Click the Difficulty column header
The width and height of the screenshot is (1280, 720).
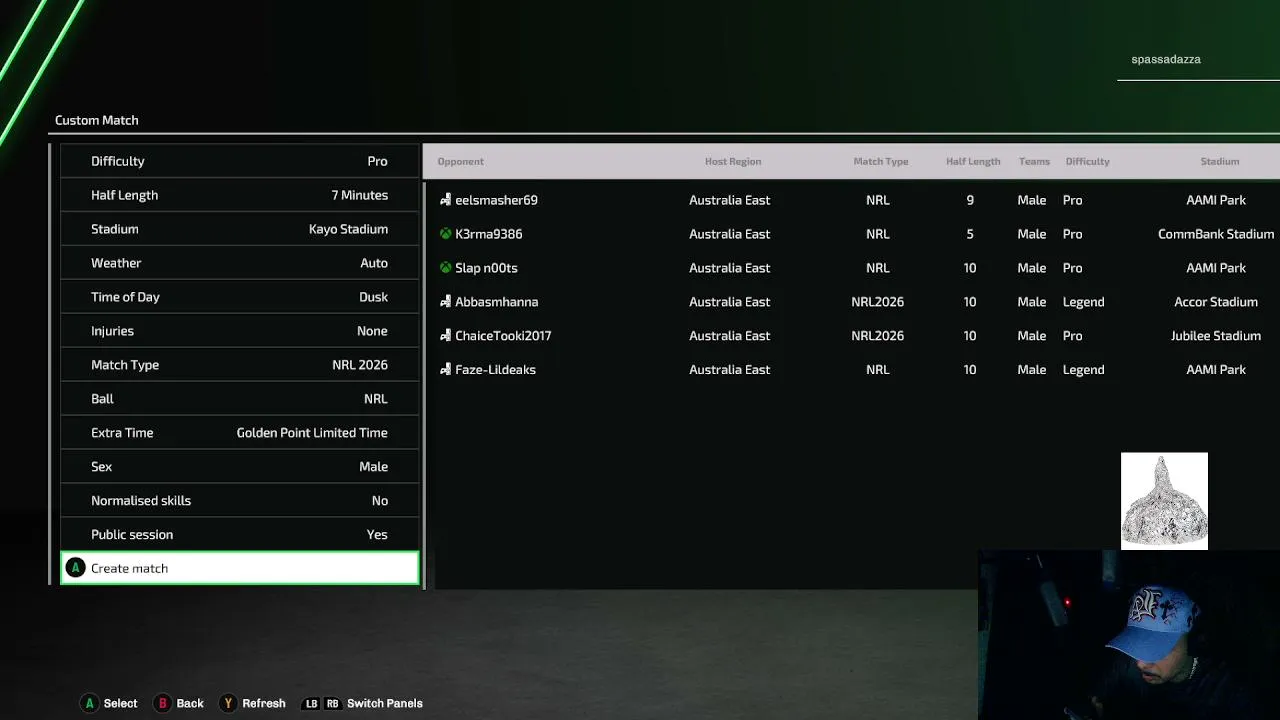click(1087, 161)
